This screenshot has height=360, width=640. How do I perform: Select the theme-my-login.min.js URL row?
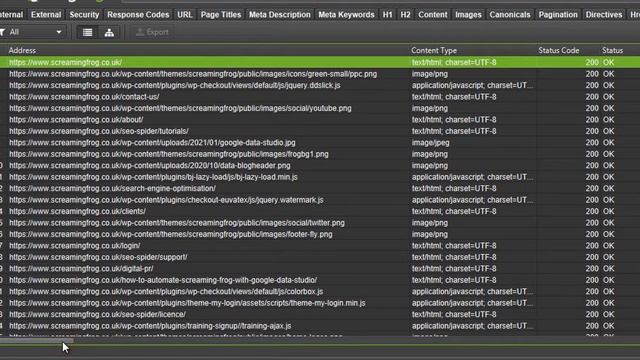[x=320, y=303]
